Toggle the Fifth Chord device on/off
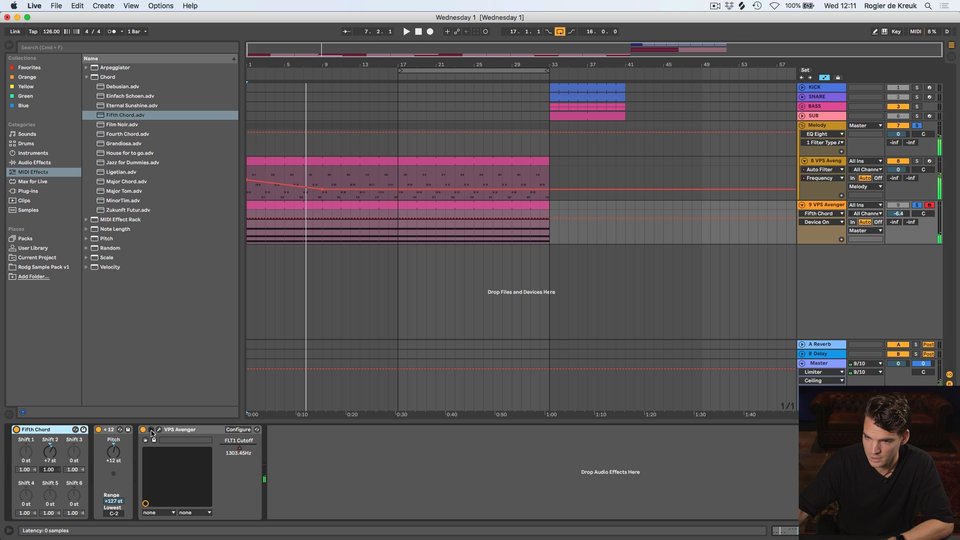 click(x=17, y=430)
